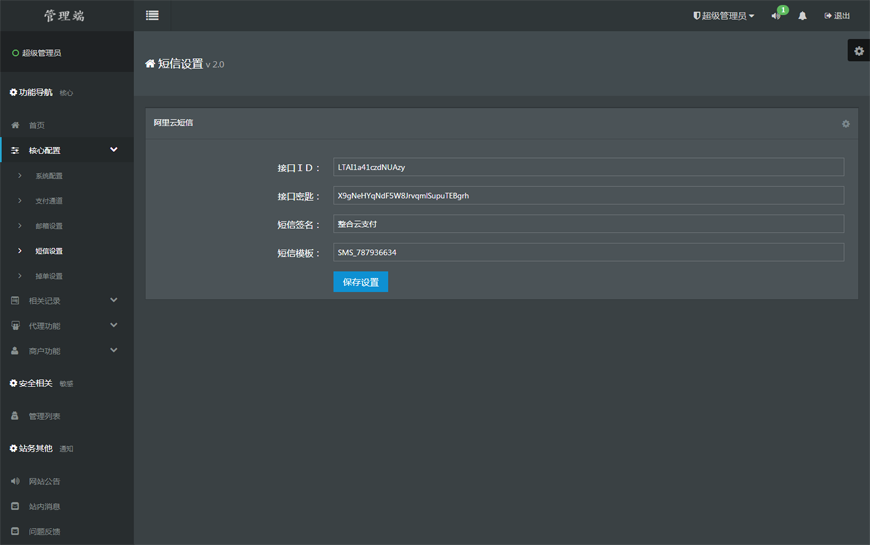Viewport: 870px width, 545px height.
Task: Click the speaker announcement icon with badge
Action: coord(776,16)
